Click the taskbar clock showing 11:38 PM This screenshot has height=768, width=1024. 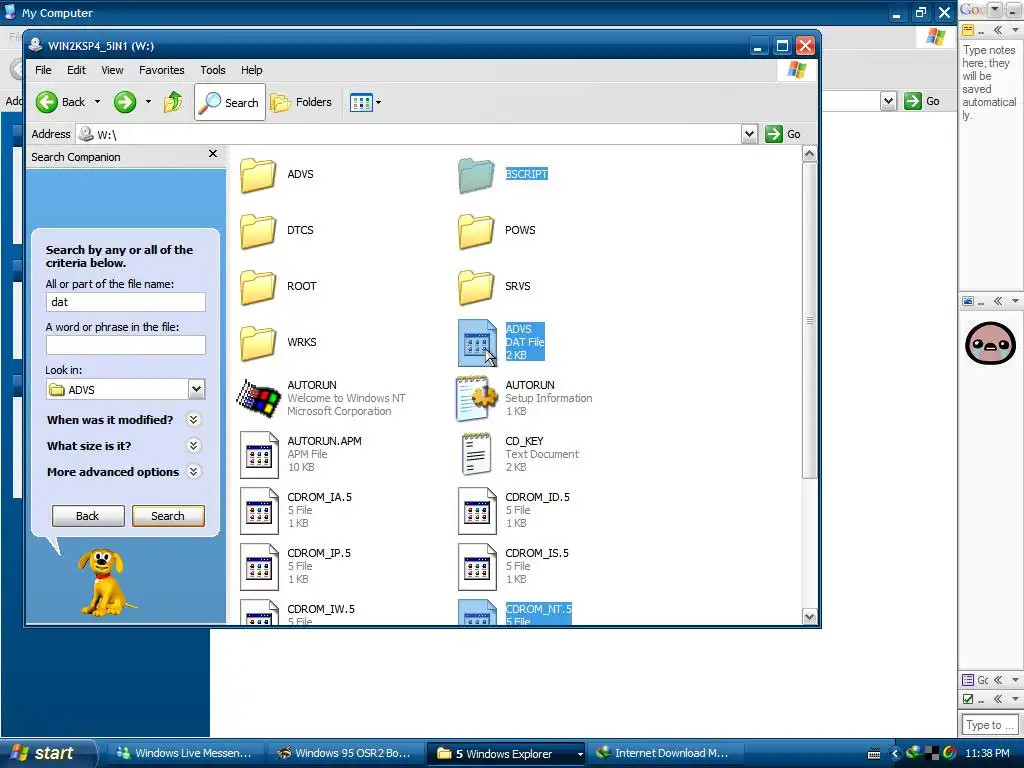pyautogui.click(x=987, y=753)
